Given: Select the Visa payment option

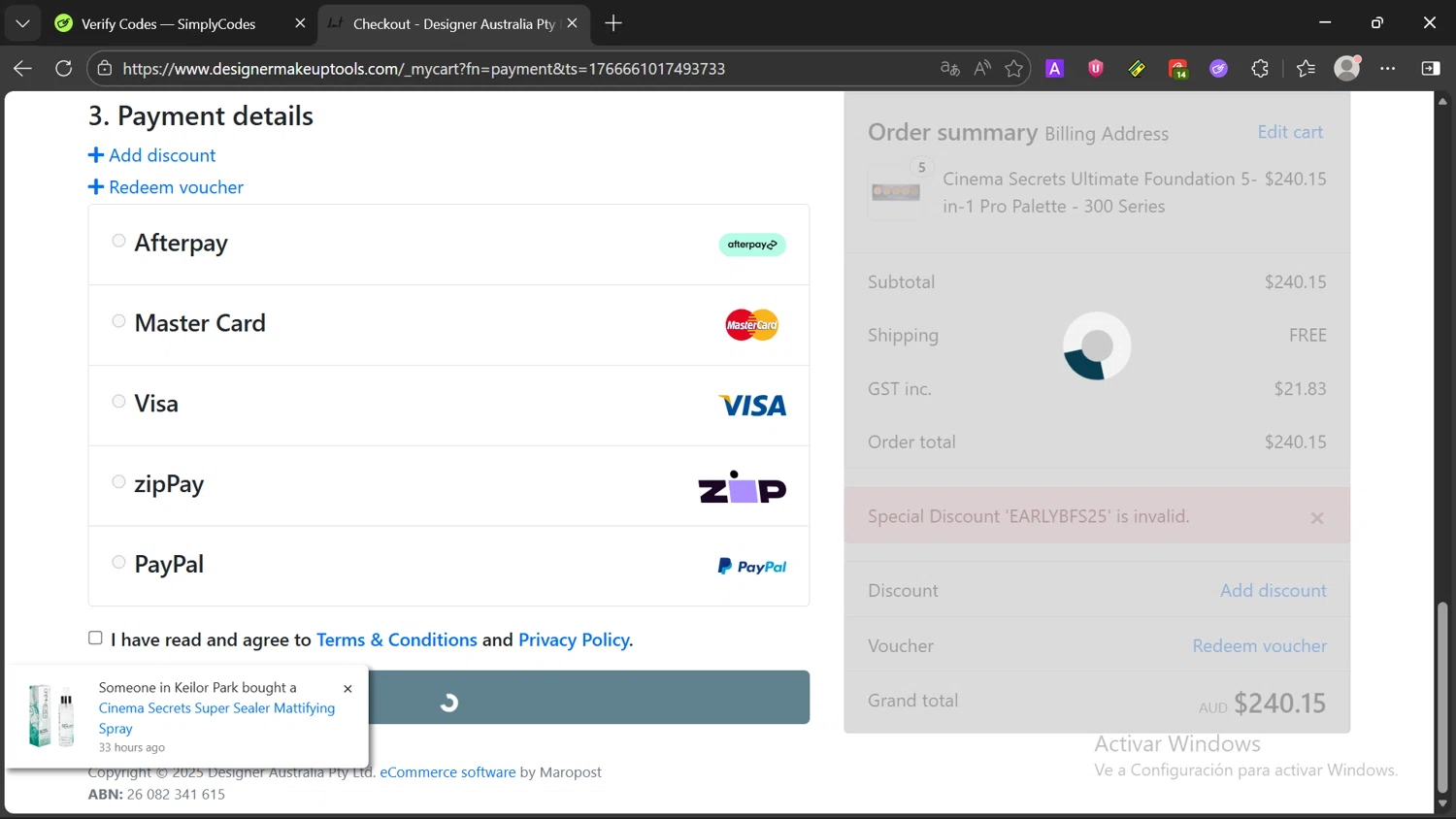Looking at the screenshot, I should [x=118, y=402].
